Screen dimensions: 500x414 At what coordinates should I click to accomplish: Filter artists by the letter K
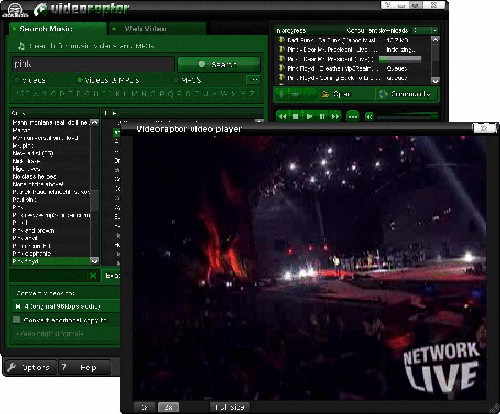pos(117,94)
